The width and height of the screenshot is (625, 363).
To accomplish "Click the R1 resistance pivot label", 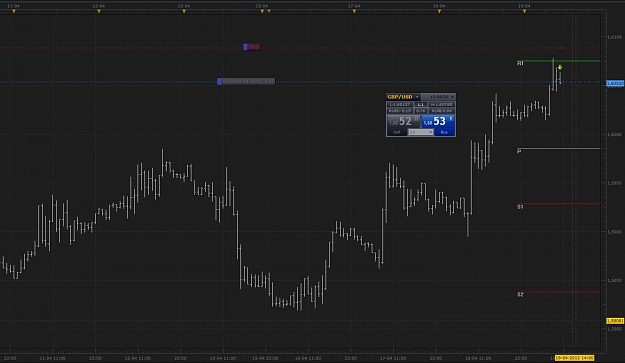I will [x=520, y=63].
